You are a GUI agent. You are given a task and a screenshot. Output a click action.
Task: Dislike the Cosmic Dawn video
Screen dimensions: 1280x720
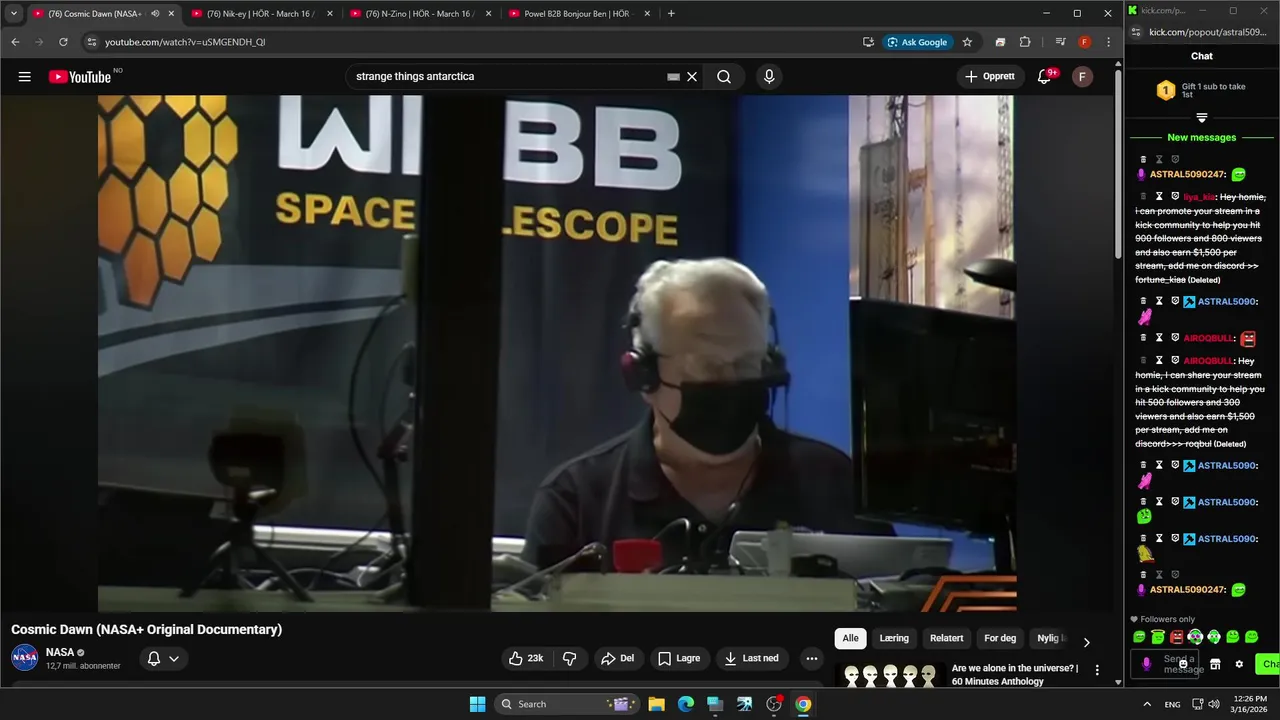click(x=569, y=658)
